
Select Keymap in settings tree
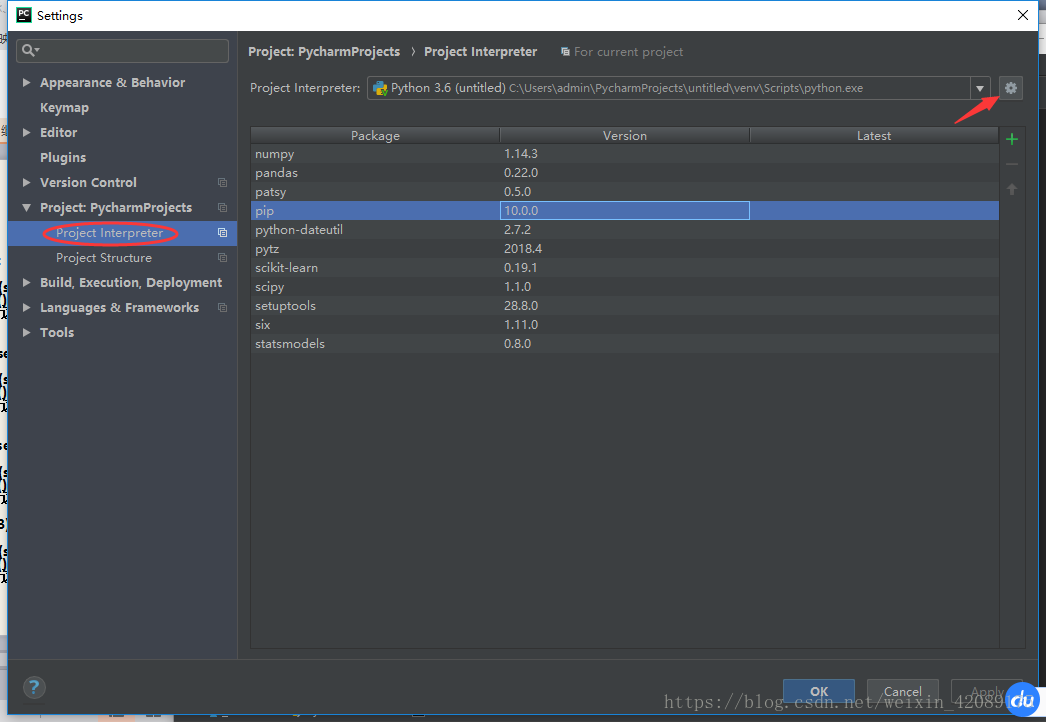tap(64, 107)
